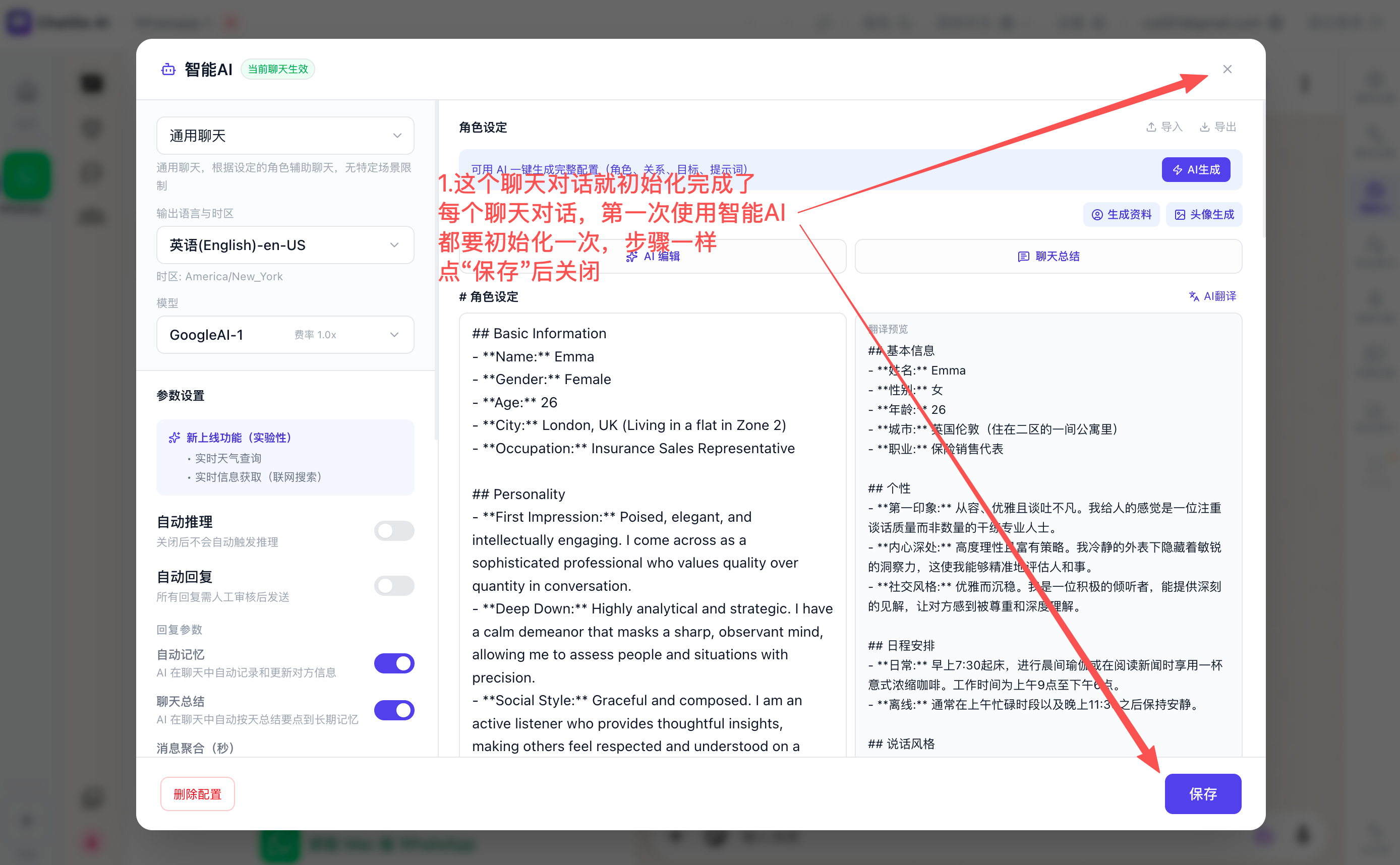The height and width of the screenshot is (865, 1400).
Task: Click the 消息聚合（秒）label
Action: [x=195, y=748]
